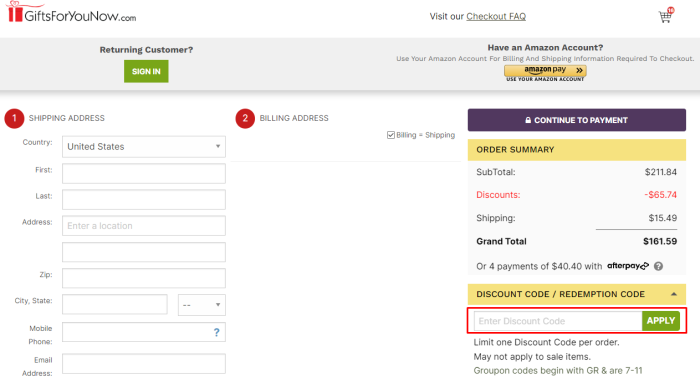Click the Grand Total $161.59 value
The image size is (700, 383).
[x=660, y=241]
